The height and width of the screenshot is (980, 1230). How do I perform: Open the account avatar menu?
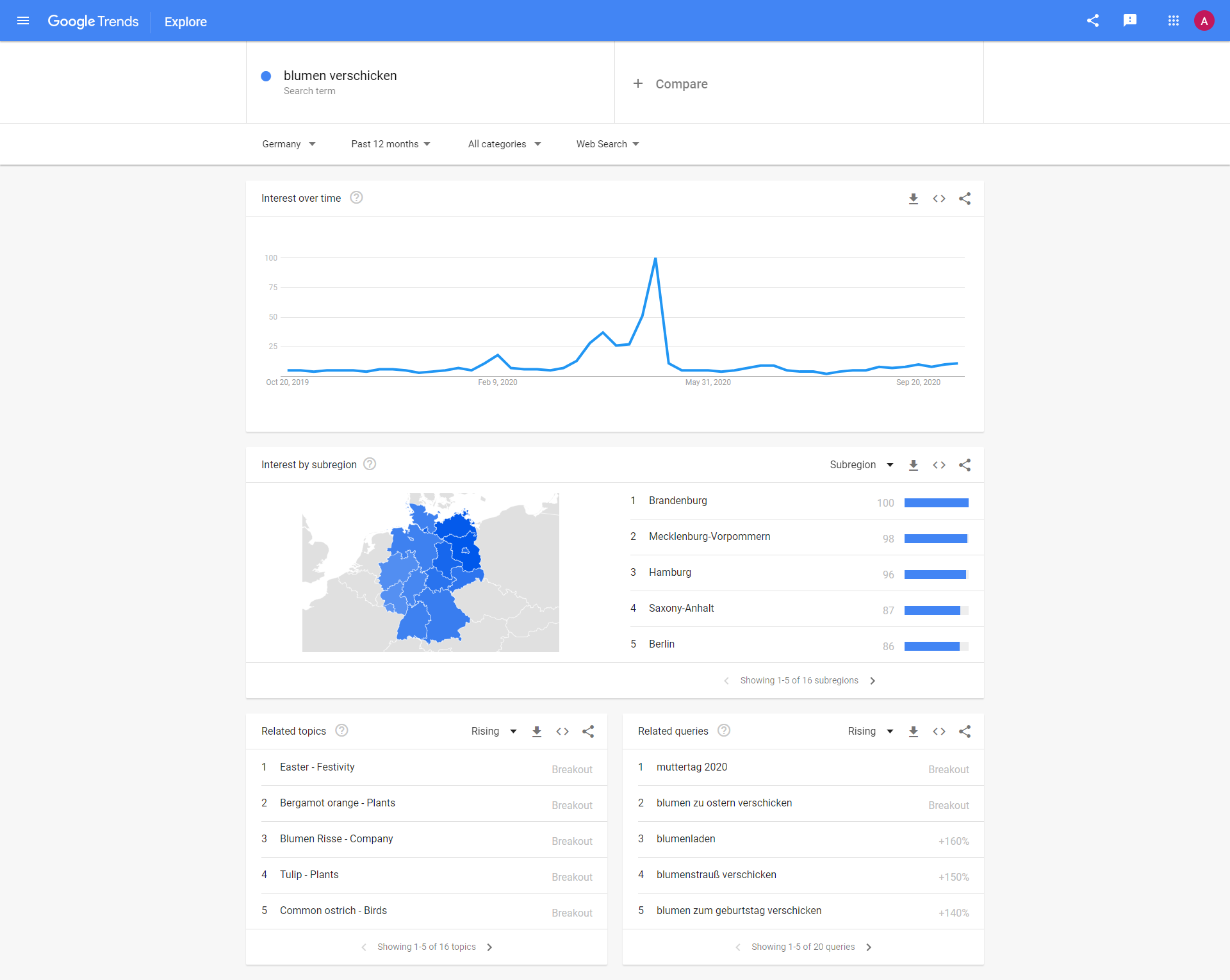point(1204,20)
